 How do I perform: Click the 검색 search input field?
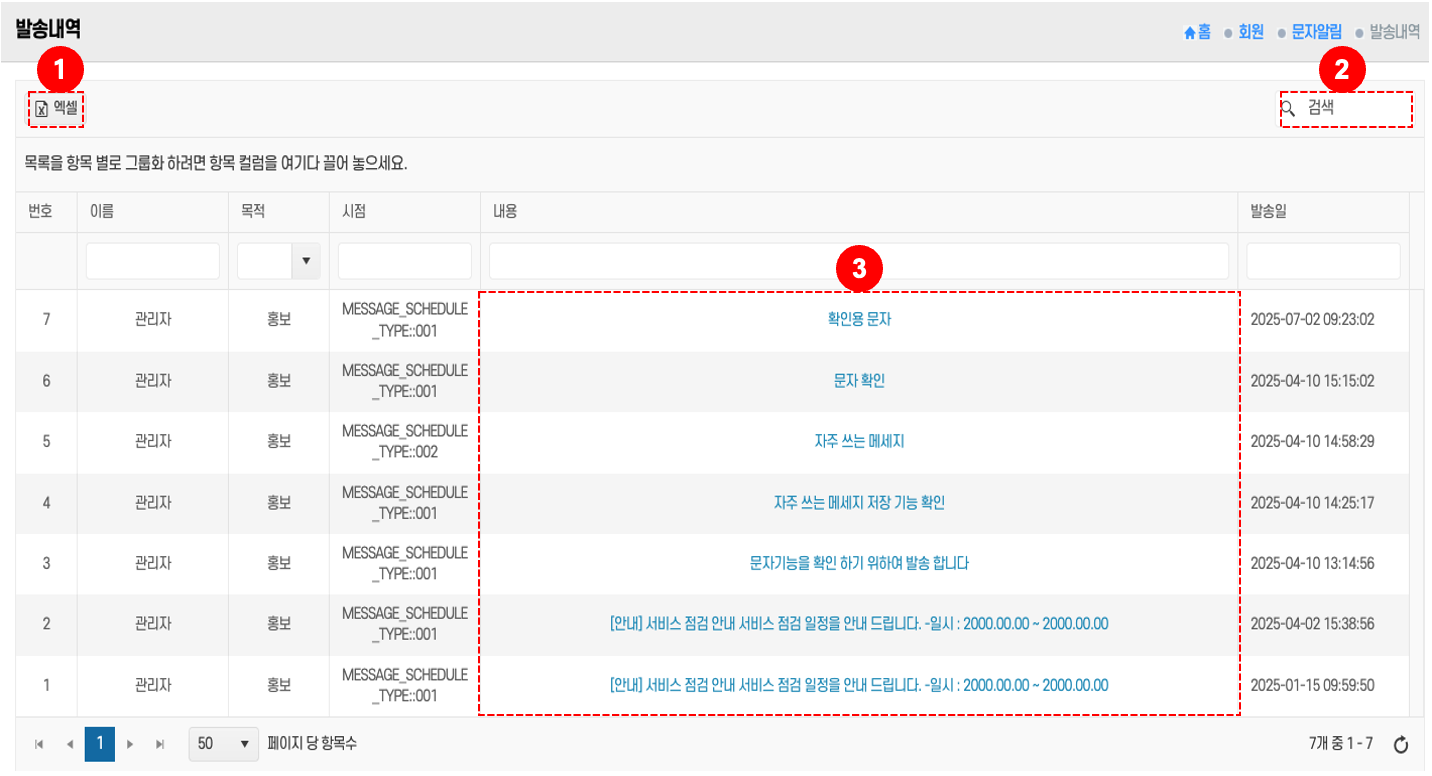tap(1355, 108)
